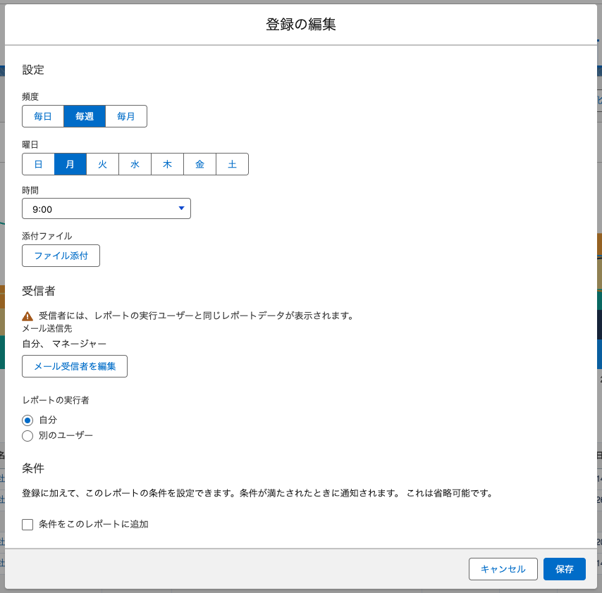Choose 月 (Monday) as day

[70, 164]
